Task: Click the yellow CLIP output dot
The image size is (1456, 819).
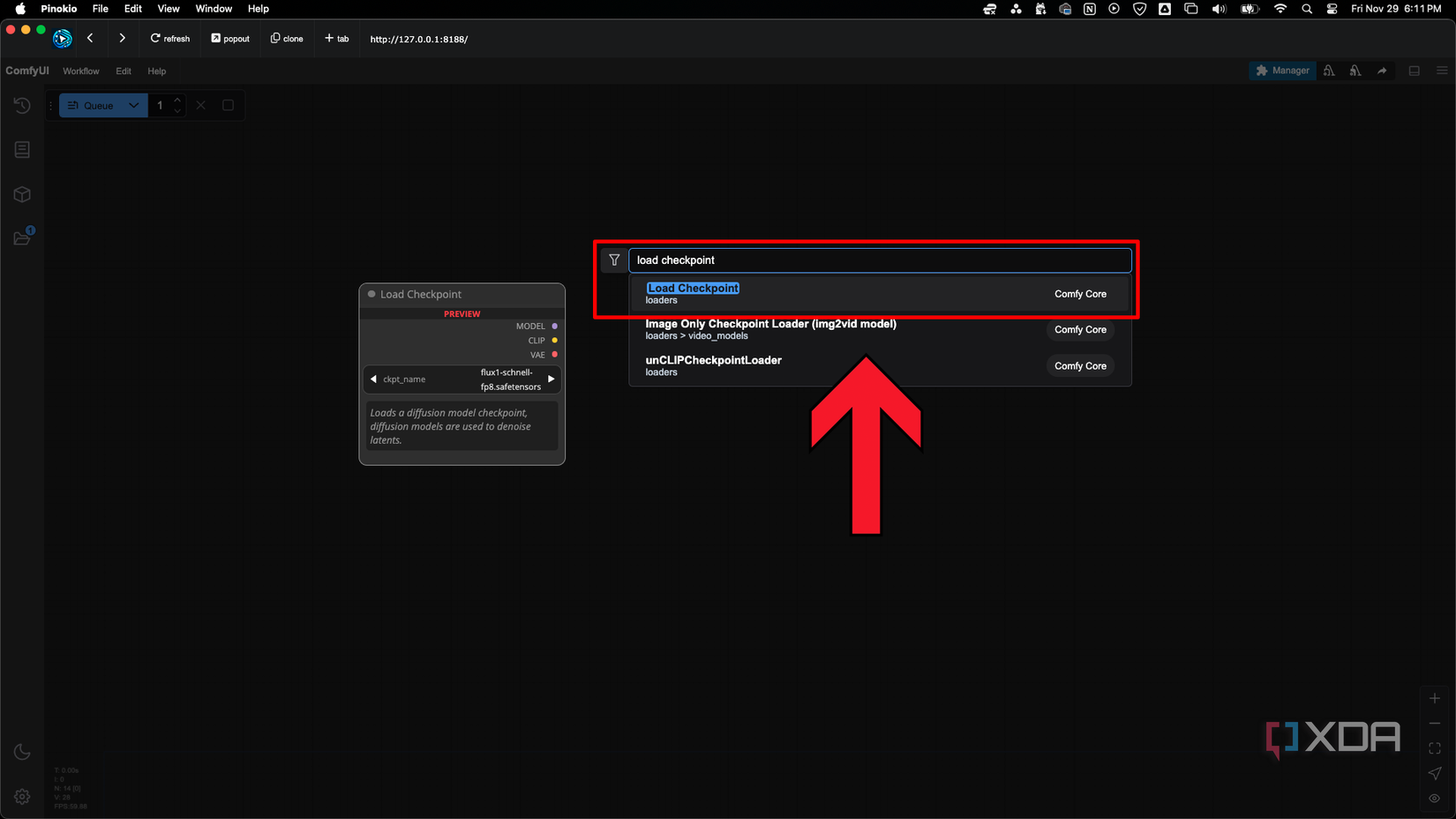Action: pos(554,341)
